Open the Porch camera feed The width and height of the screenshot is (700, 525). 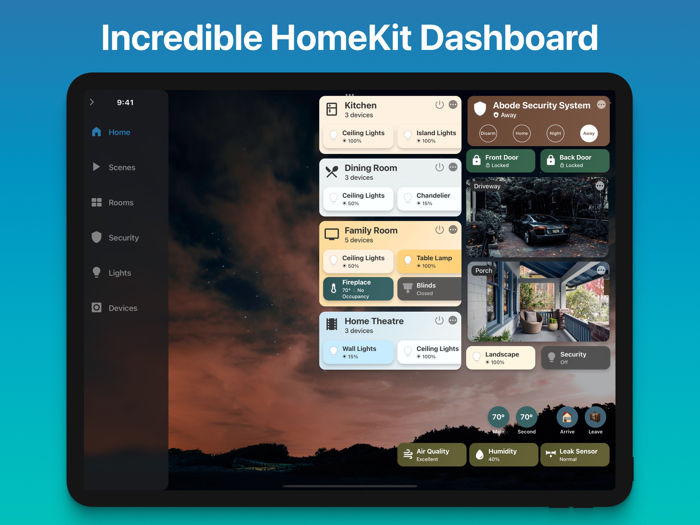coord(538,302)
